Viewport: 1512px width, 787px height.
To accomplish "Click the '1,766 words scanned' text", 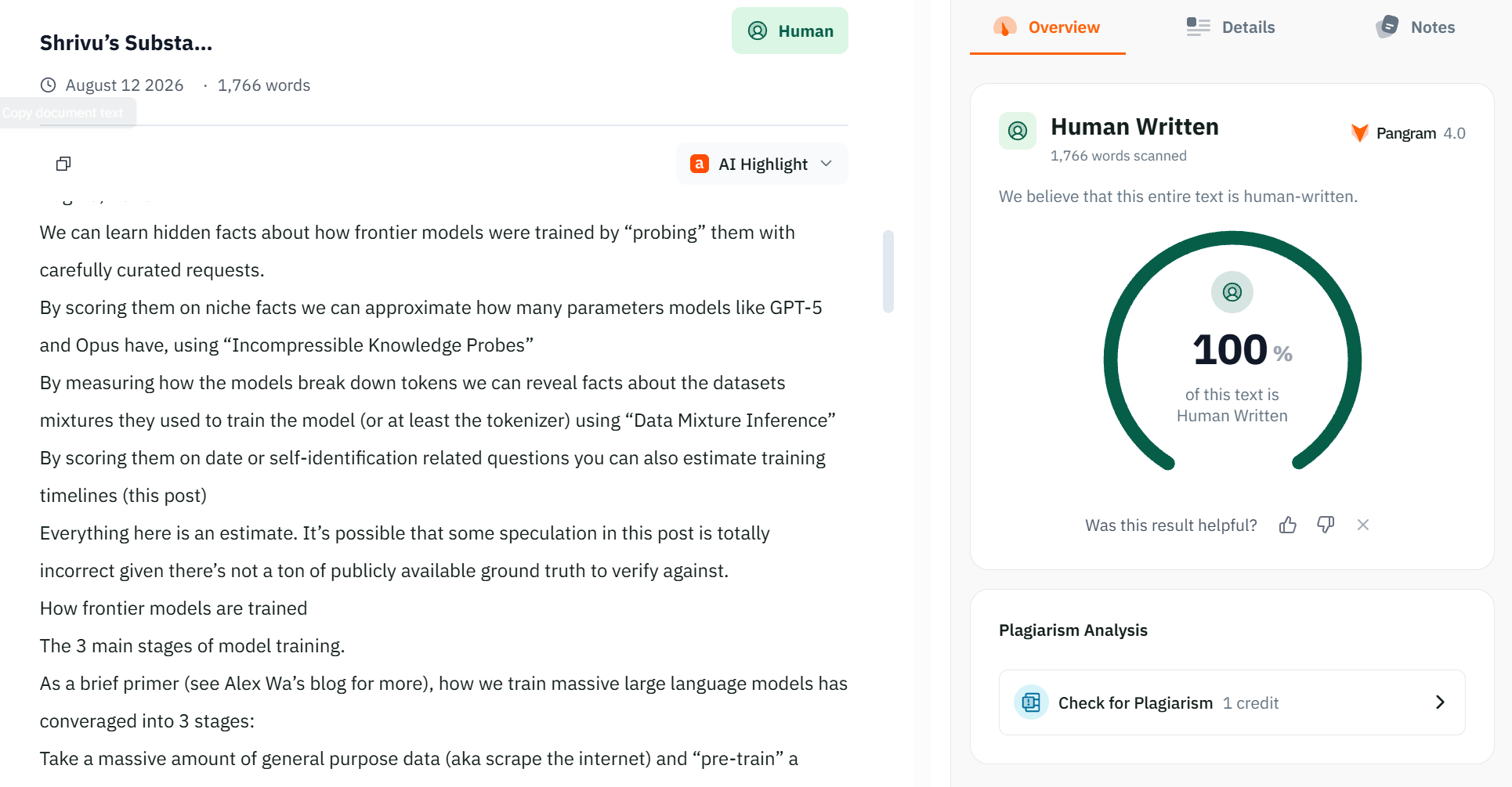I will (x=1119, y=156).
